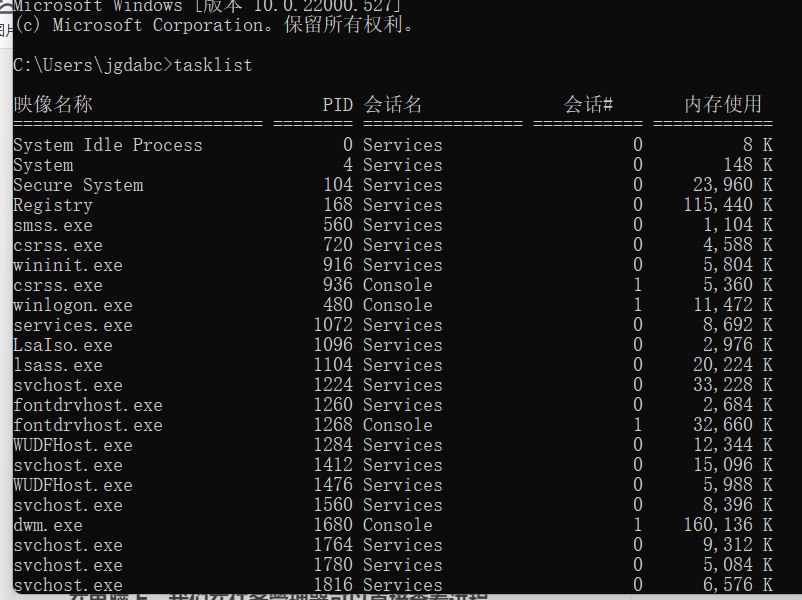Screen dimensions: 802x600
Task: Click memory value 2,976 K of LsaIso.exe
Action: [738, 345]
